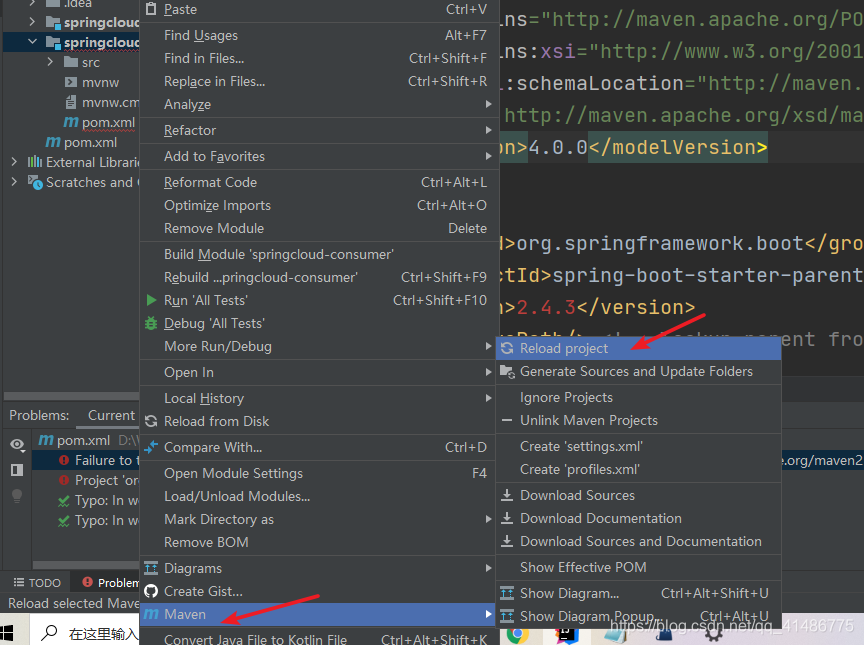Select Reformat Code
864x645 pixels.
pos(320,182)
